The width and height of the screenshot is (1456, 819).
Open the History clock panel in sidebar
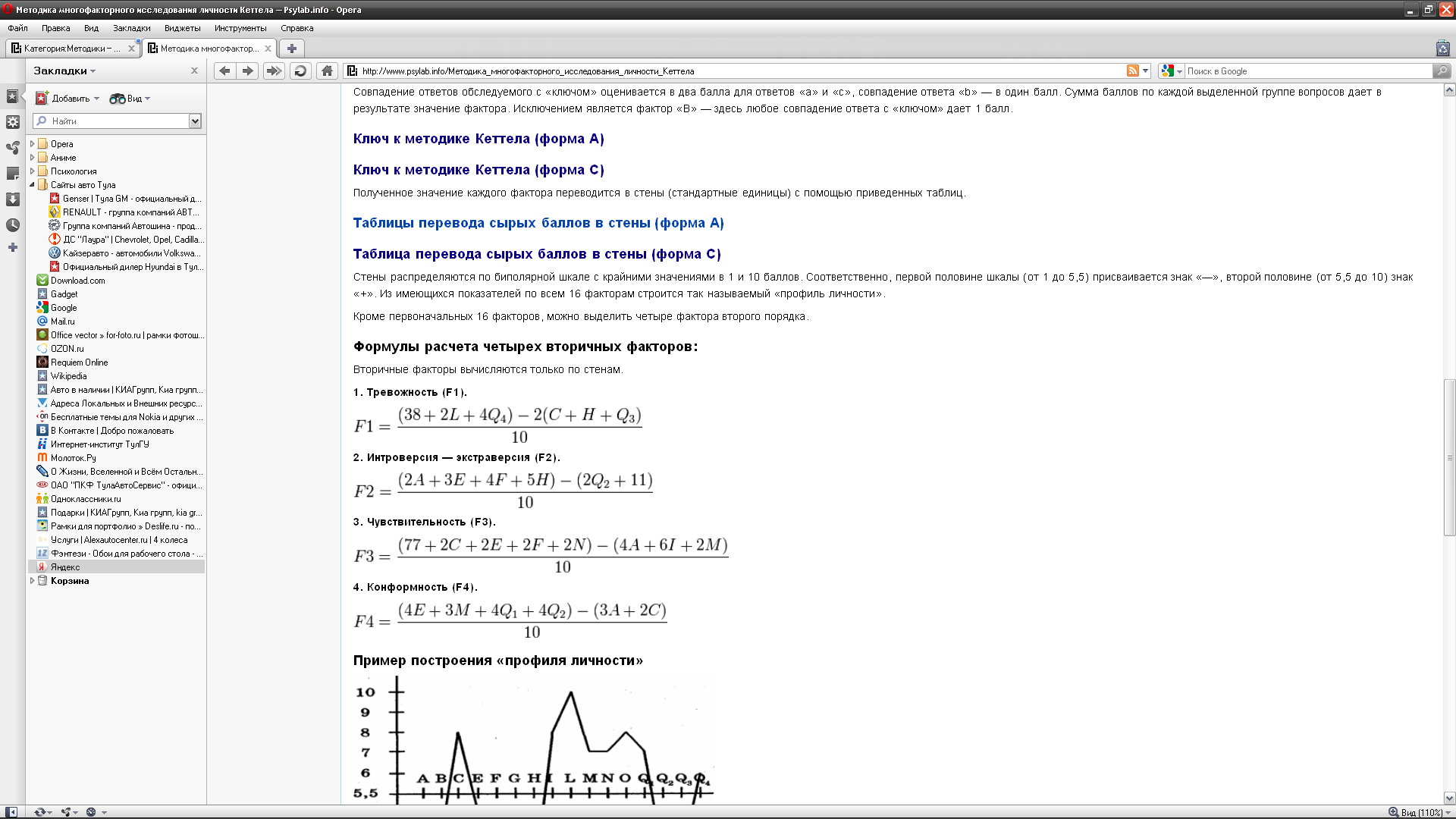[13, 225]
